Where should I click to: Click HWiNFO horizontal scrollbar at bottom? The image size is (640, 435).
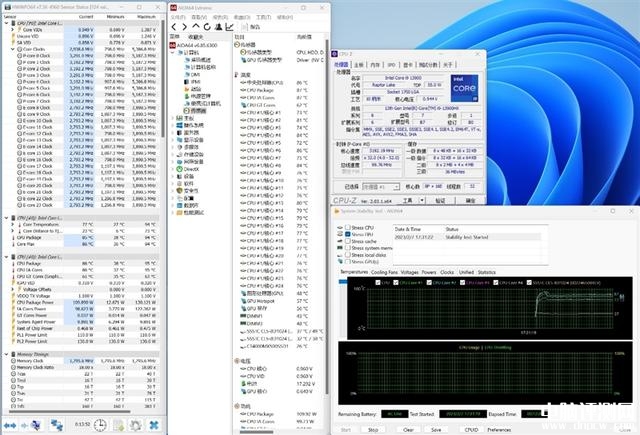click(69, 412)
